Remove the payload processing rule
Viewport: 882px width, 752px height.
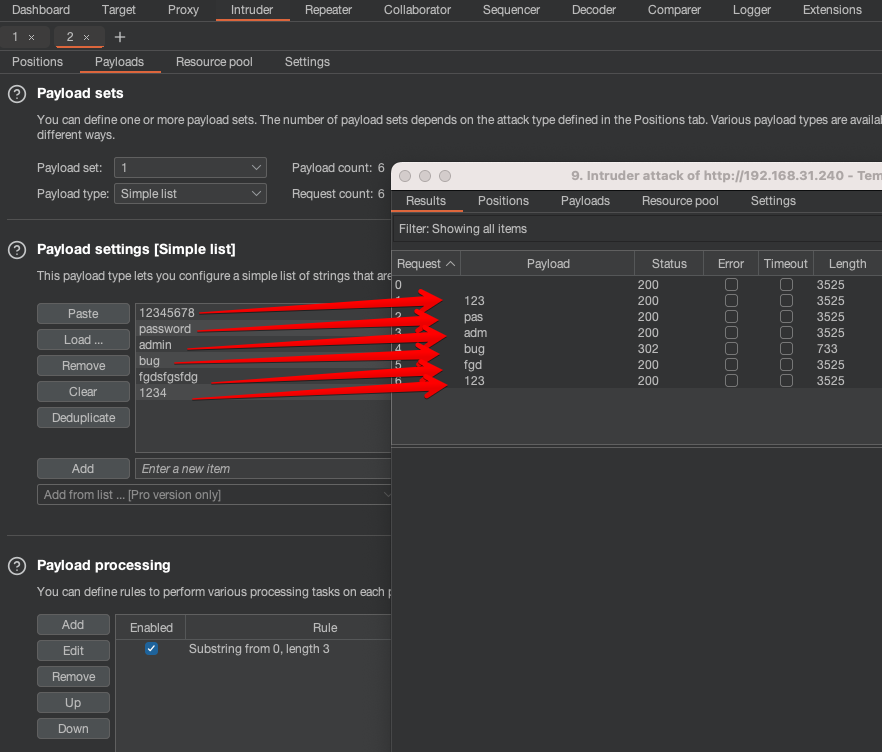click(x=73, y=677)
